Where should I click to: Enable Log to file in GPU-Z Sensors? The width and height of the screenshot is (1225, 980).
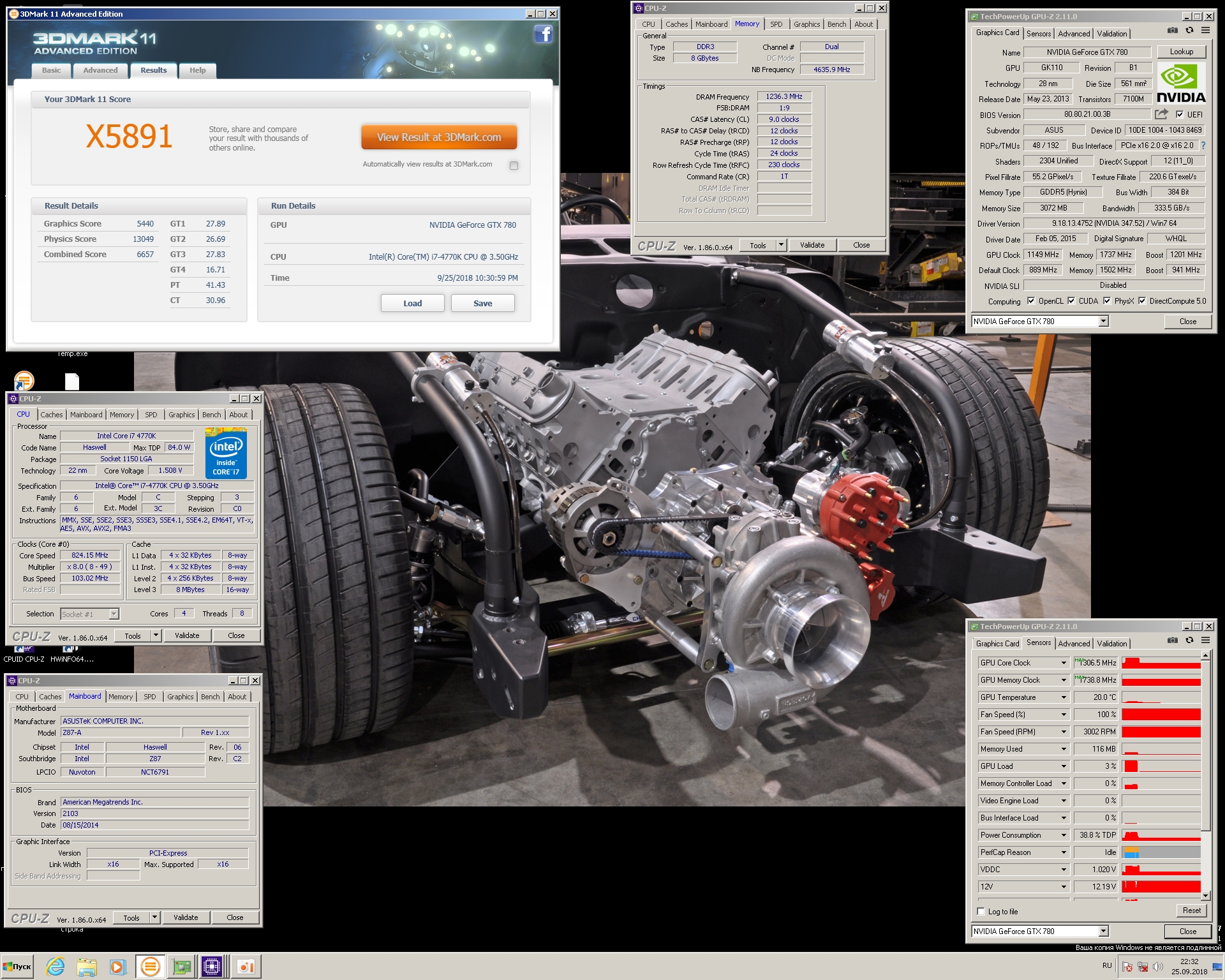pyautogui.click(x=981, y=911)
